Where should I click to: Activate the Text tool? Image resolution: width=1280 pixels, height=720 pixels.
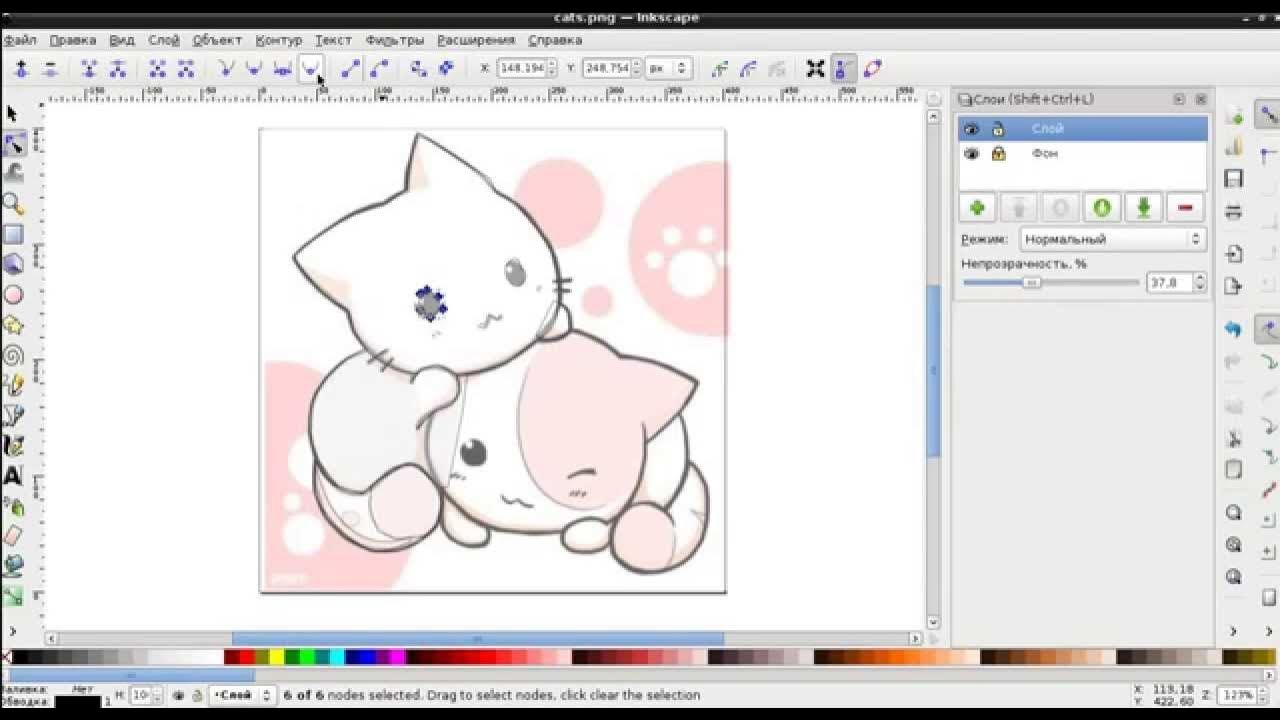[x=13, y=476]
